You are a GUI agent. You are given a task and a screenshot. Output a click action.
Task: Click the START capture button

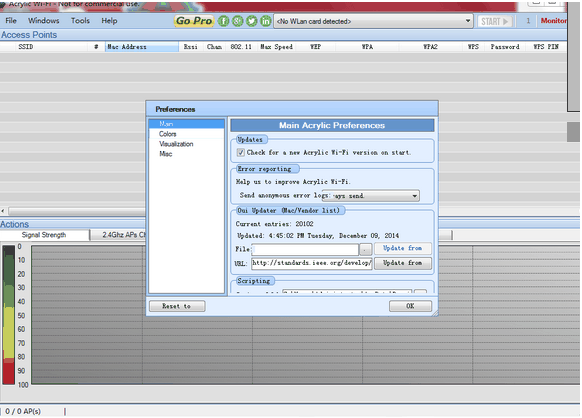coord(495,22)
